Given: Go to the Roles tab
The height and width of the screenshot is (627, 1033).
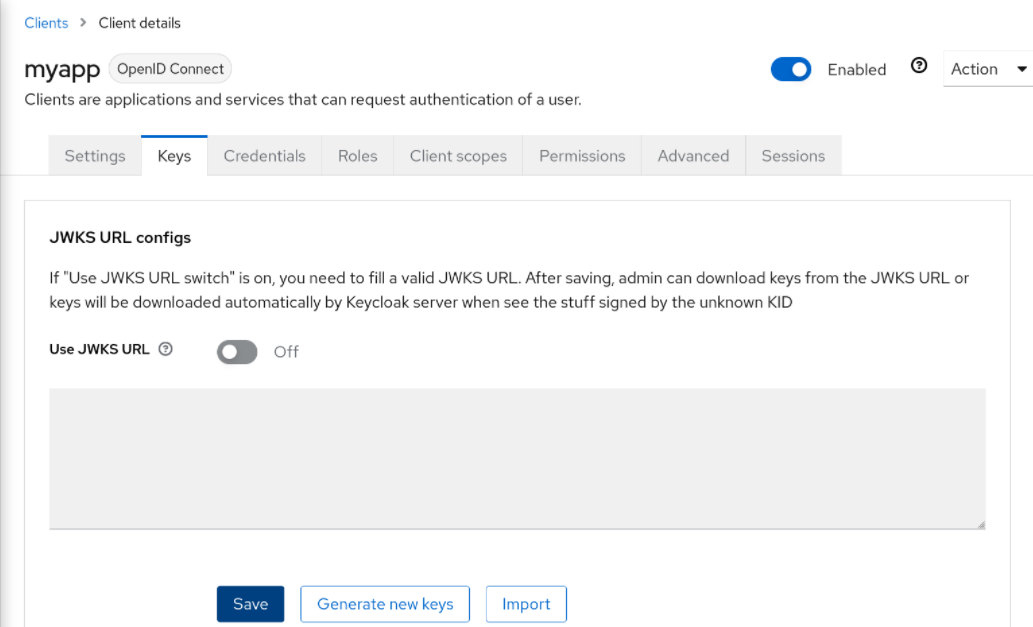Looking at the screenshot, I should pos(357,156).
